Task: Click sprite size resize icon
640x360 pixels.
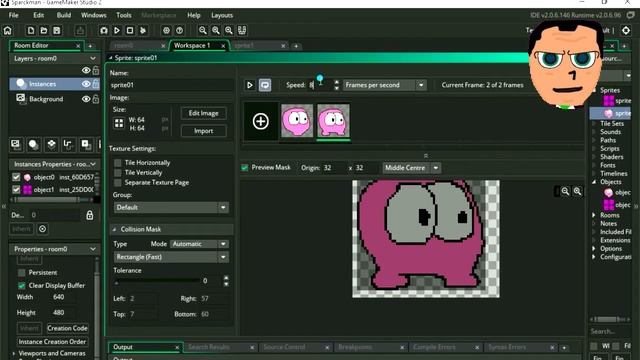Action: [119, 123]
